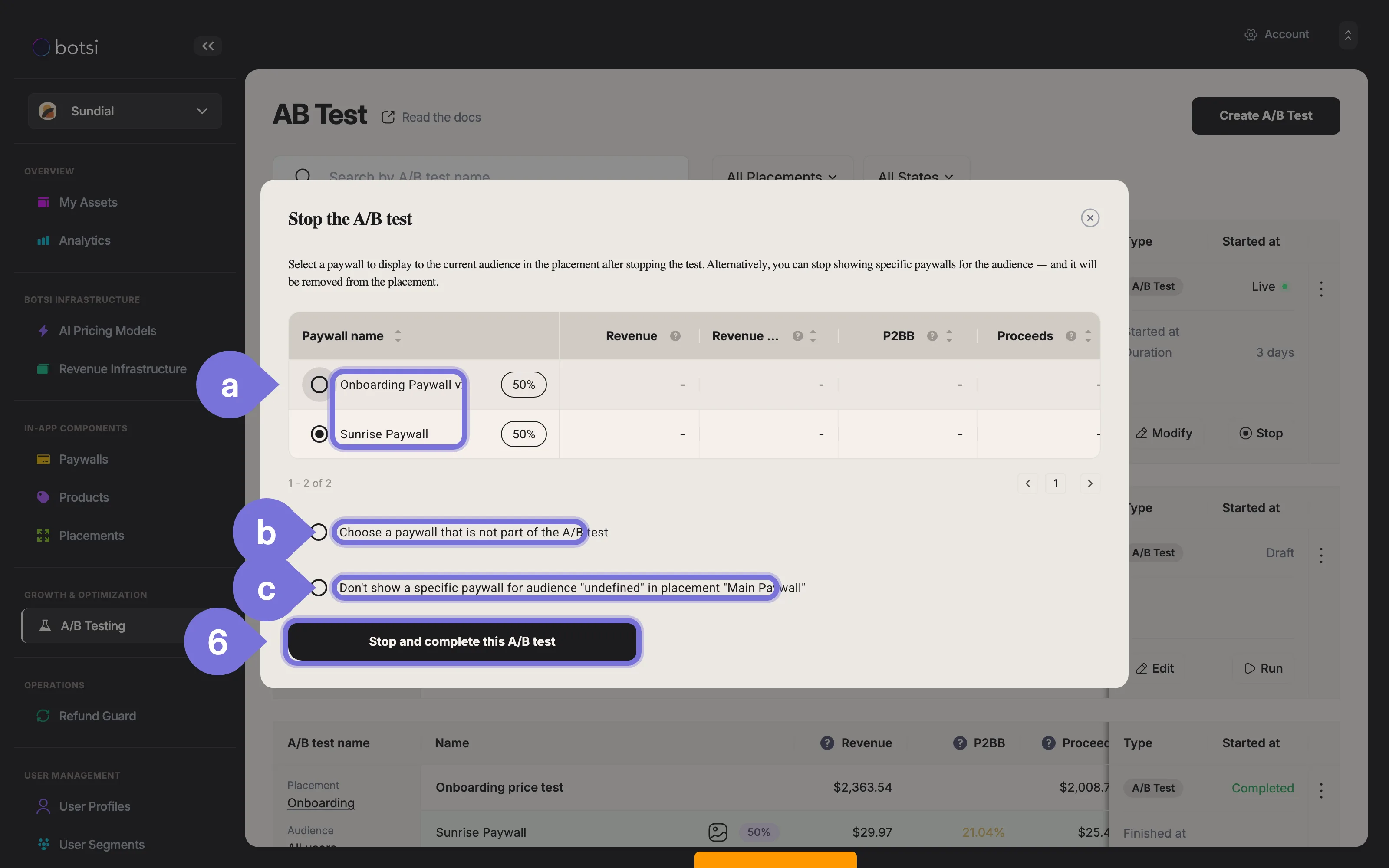Click the P2BB help icon in Onboarding table
Image resolution: width=1389 pixels, height=868 pixels.
click(x=960, y=743)
